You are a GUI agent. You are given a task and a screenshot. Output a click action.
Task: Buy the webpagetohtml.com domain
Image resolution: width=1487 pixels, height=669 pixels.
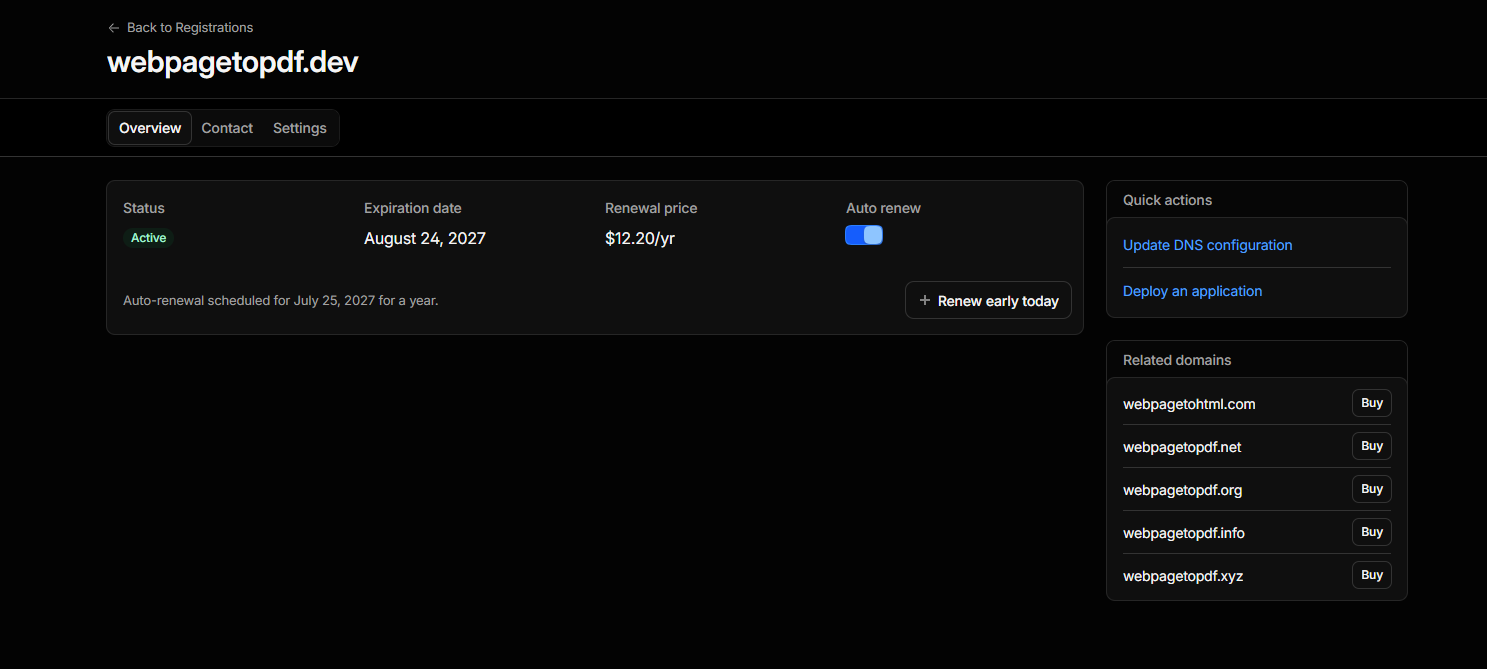(x=1372, y=403)
